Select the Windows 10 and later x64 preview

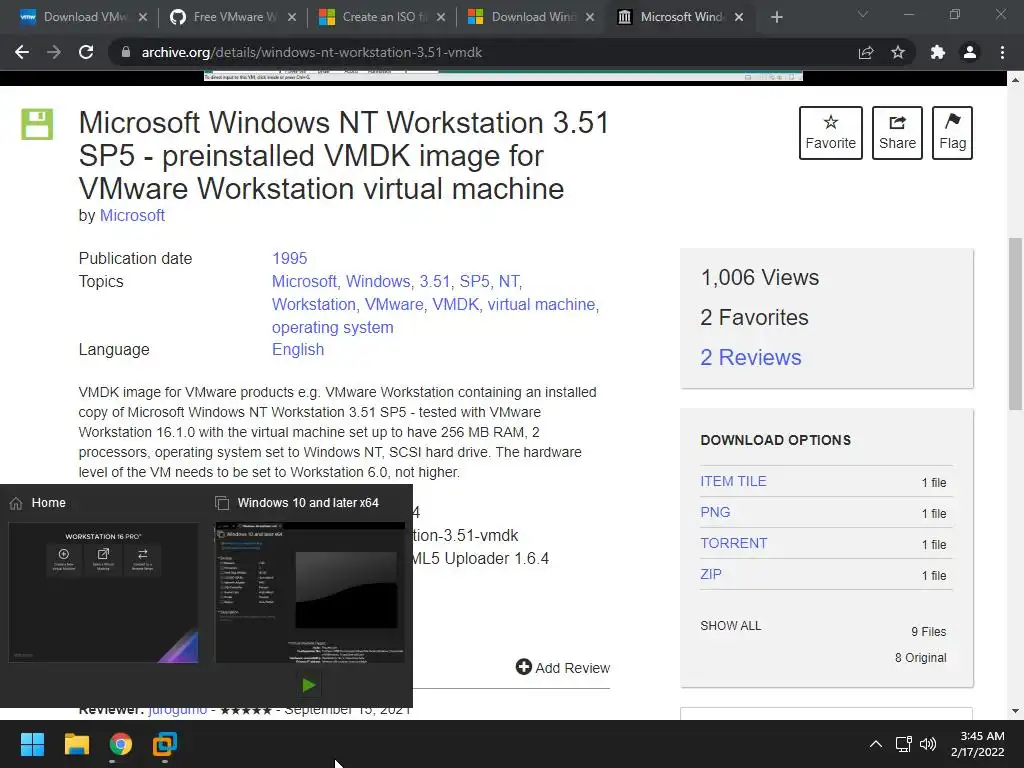click(x=310, y=592)
